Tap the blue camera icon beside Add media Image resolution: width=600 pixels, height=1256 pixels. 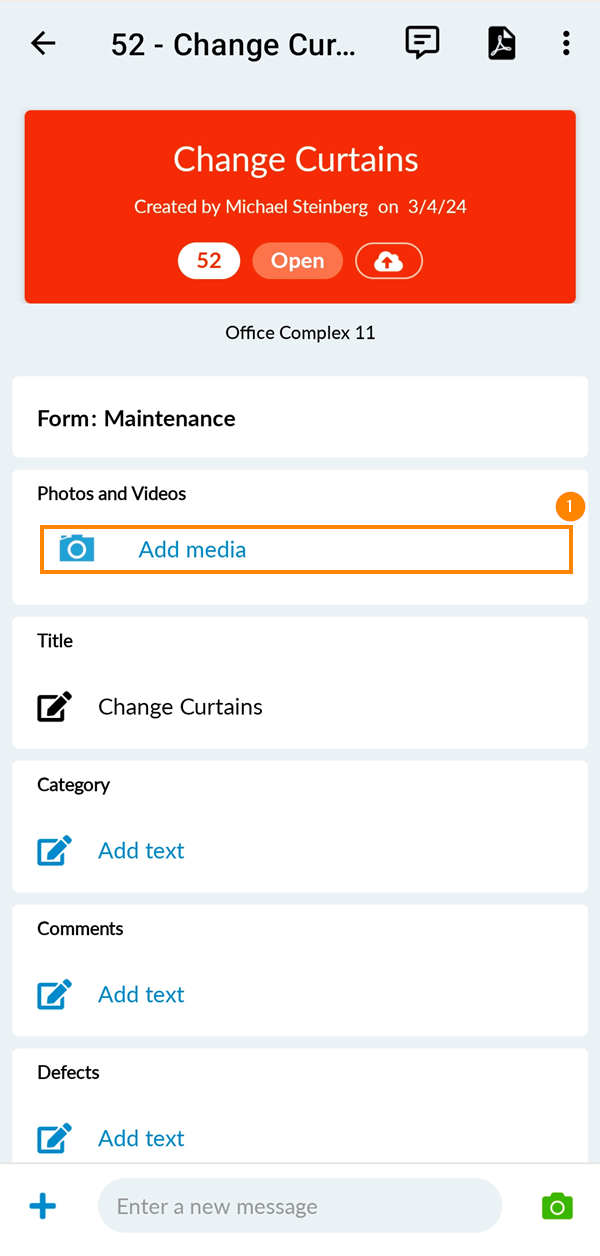(x=77, y=549)
